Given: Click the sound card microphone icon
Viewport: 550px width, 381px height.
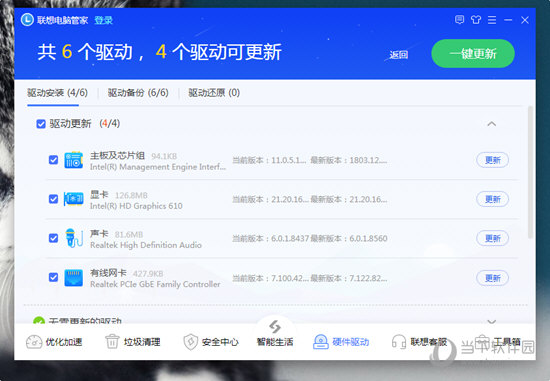Looking at the screenshot, I should [x=74, y=238].
